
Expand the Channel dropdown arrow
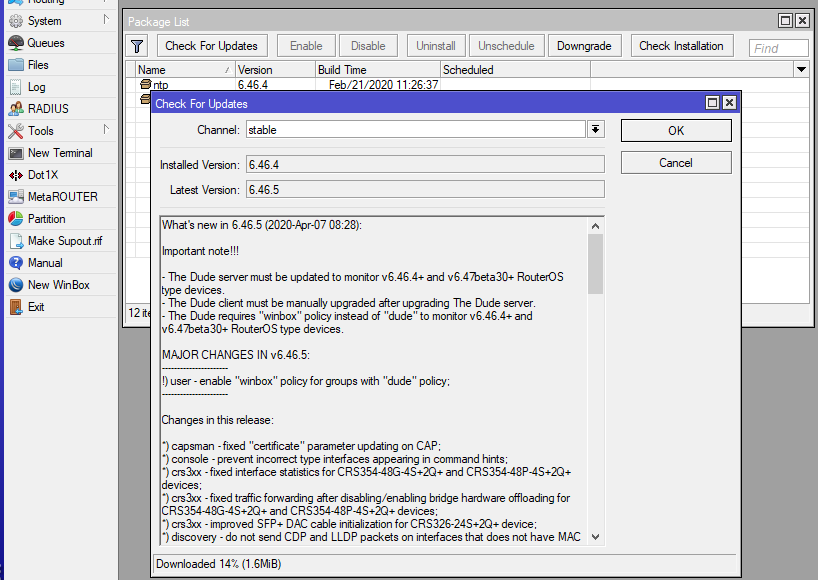pyautogui.click(x=595, y=130)
